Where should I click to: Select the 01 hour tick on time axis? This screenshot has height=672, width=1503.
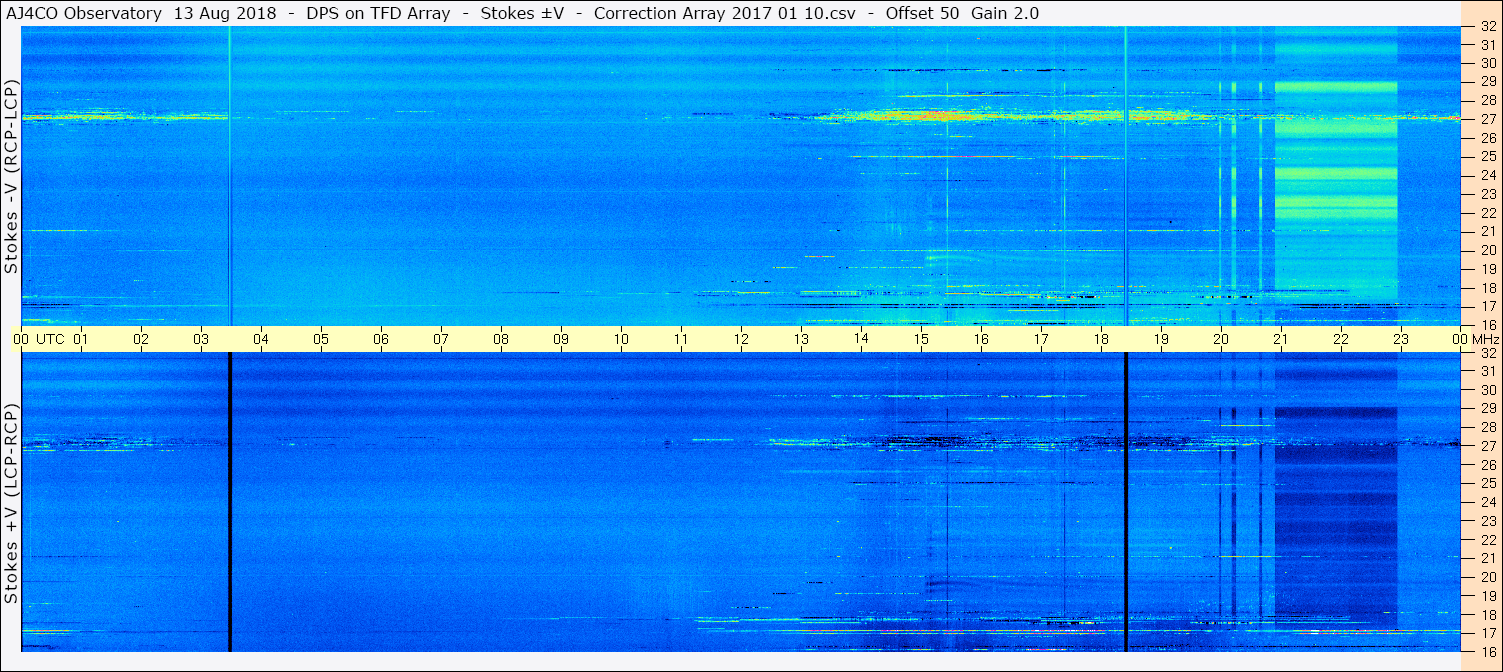point(81,339)
